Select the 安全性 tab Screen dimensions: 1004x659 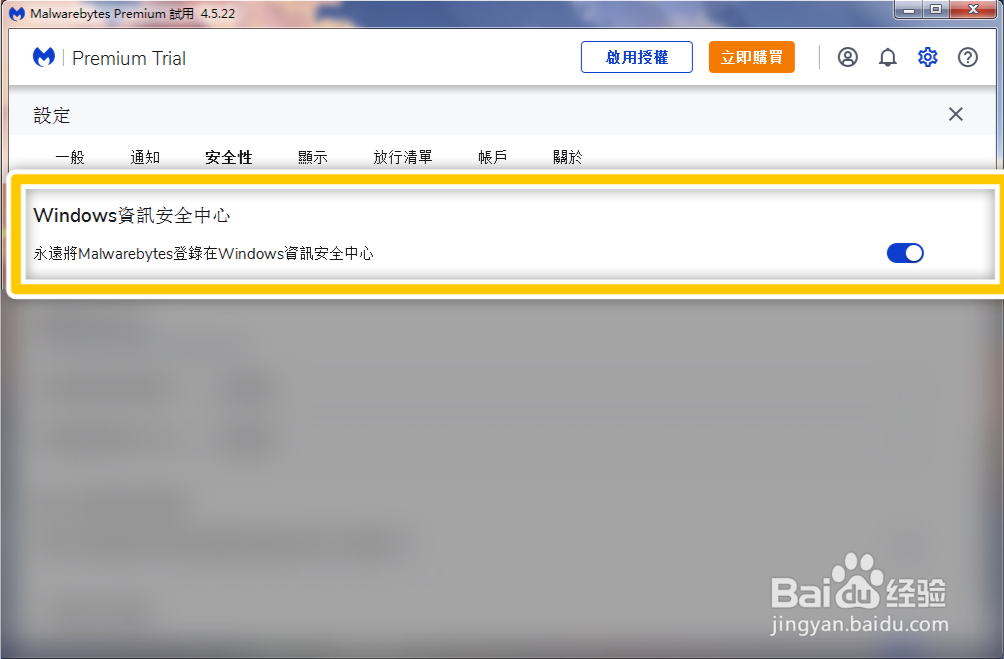(x=229, y=157)
